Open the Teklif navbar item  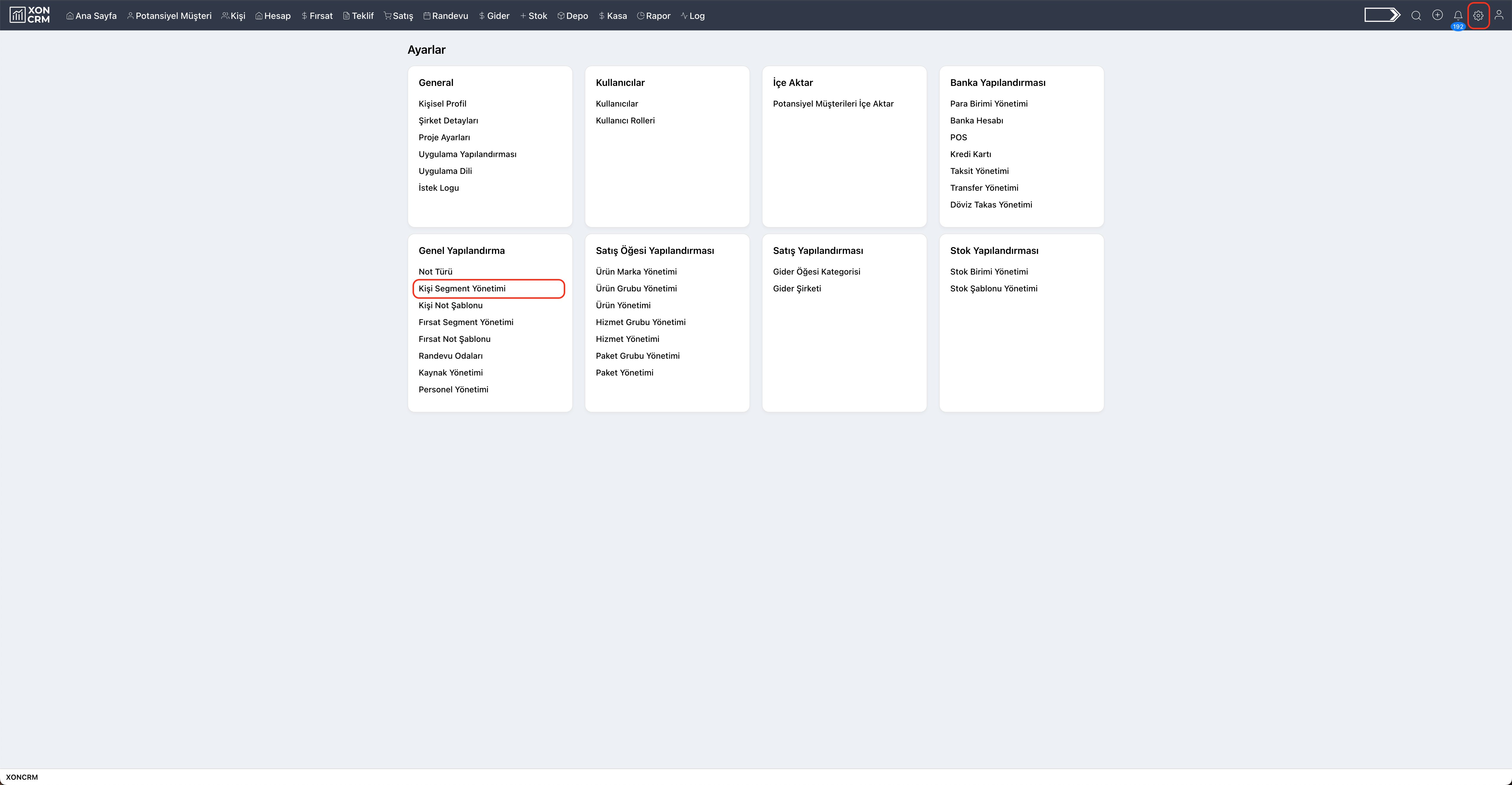[x=358, y=16]
